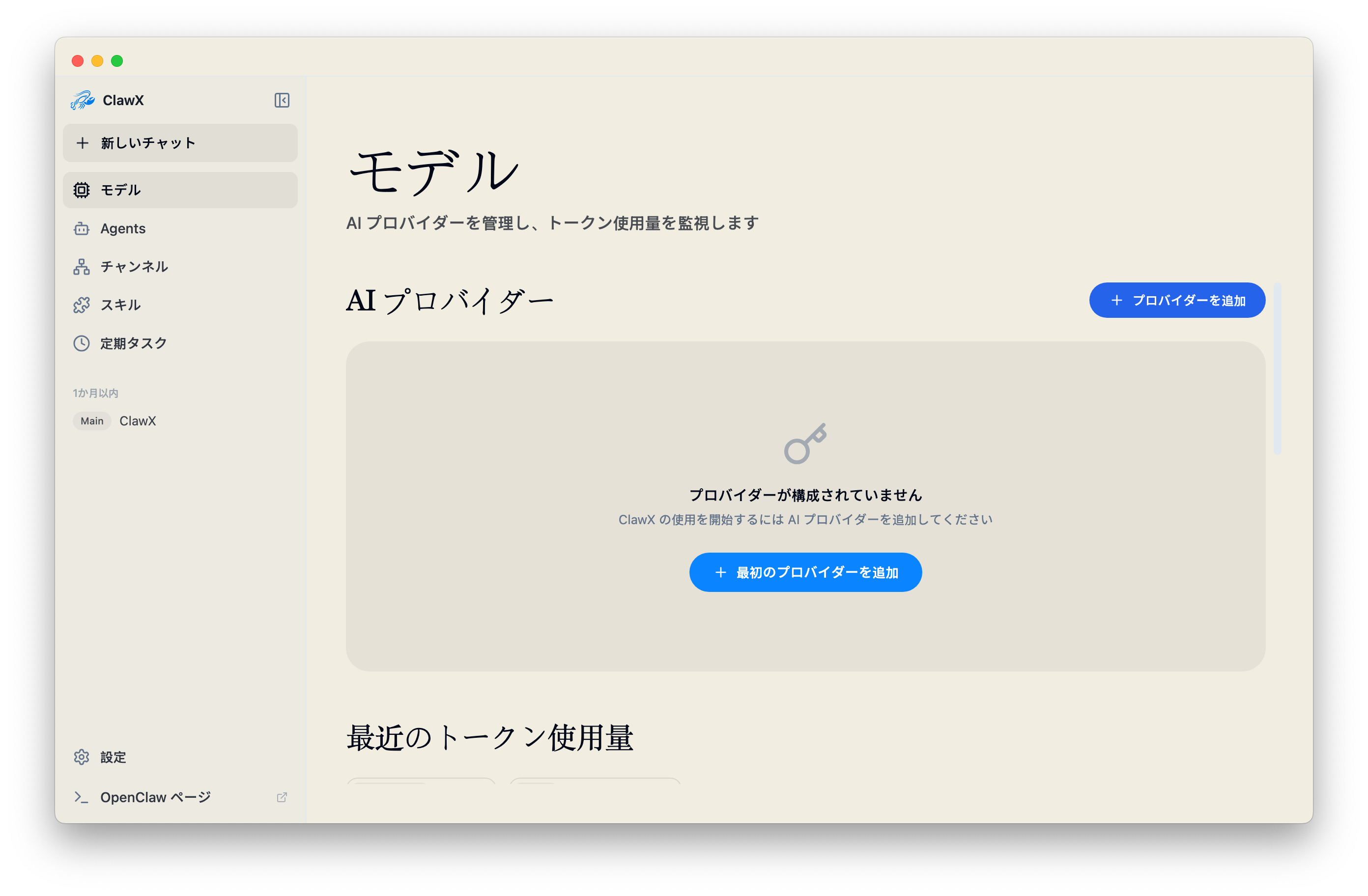Screen dimensions: 1368x896
Task: Click the gray key icon in empty state
Action: [x=805, y=443]
